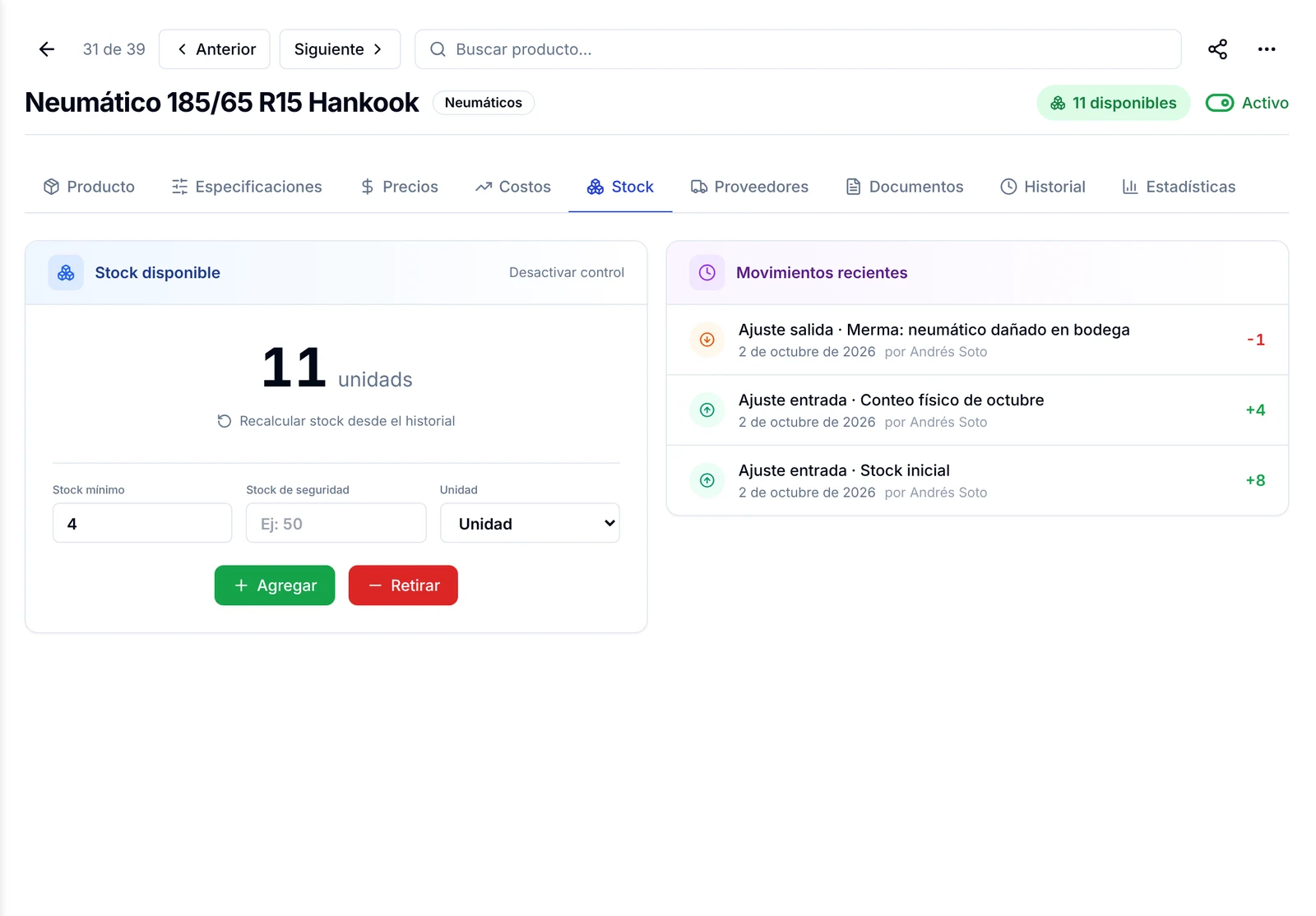
Task: Toggle the Activo switch
Action: [1219, 103]
